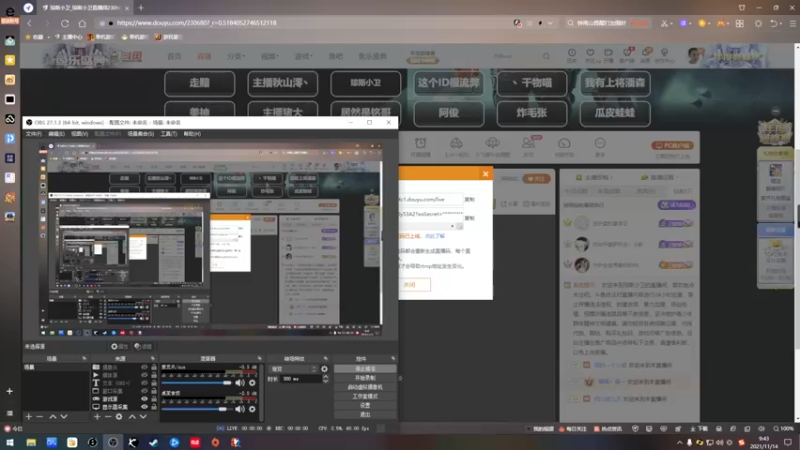
Task: Pop out the OBS controls dock panel
Action: (393, 359)
